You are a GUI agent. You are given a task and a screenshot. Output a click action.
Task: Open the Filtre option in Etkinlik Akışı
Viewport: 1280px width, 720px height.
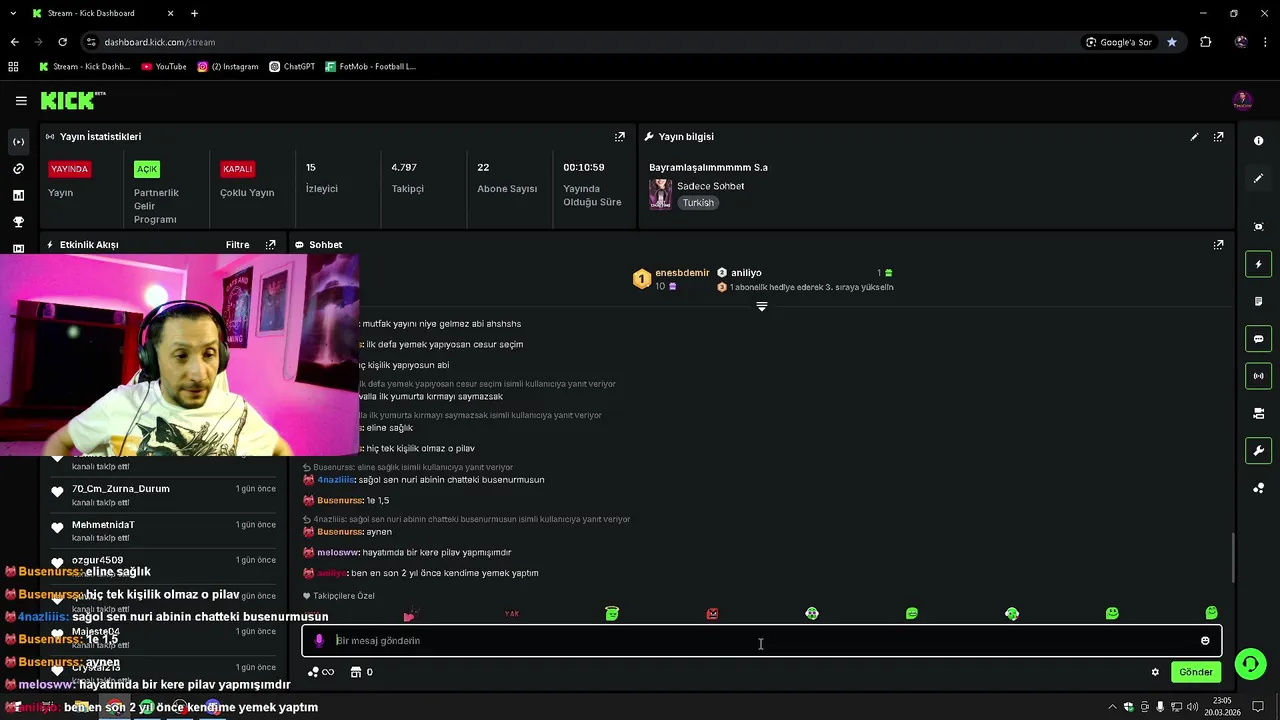point(237,245)
